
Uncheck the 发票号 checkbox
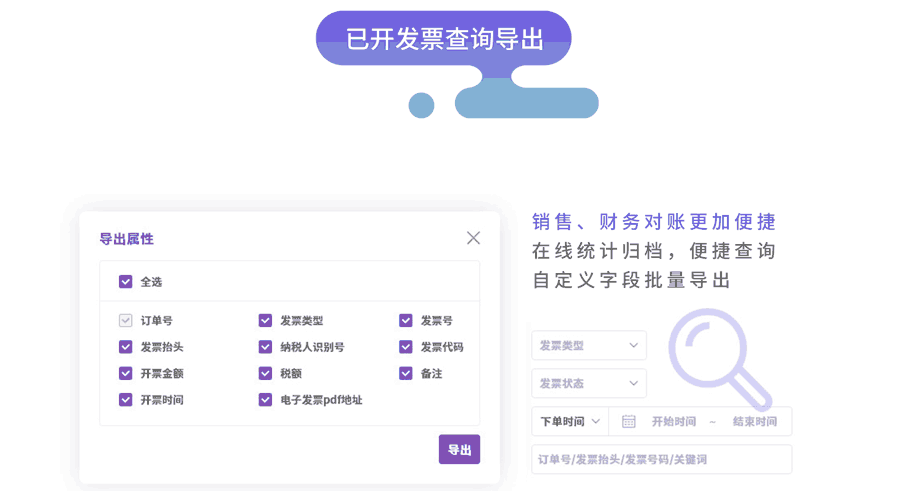[406, 320]
